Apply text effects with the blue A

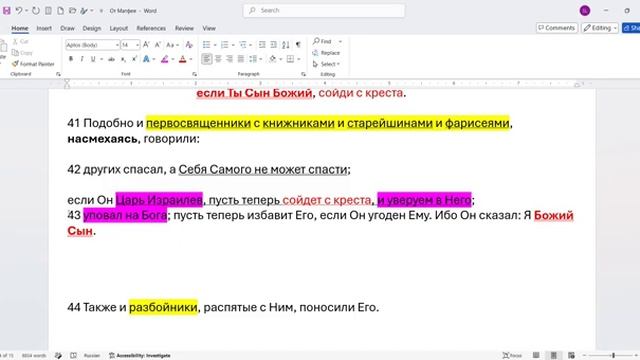(146, 59)
